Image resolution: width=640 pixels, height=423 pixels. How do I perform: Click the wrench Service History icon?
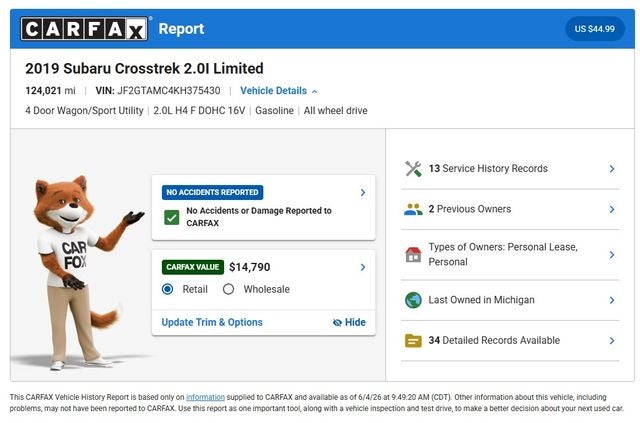(413, 169)
